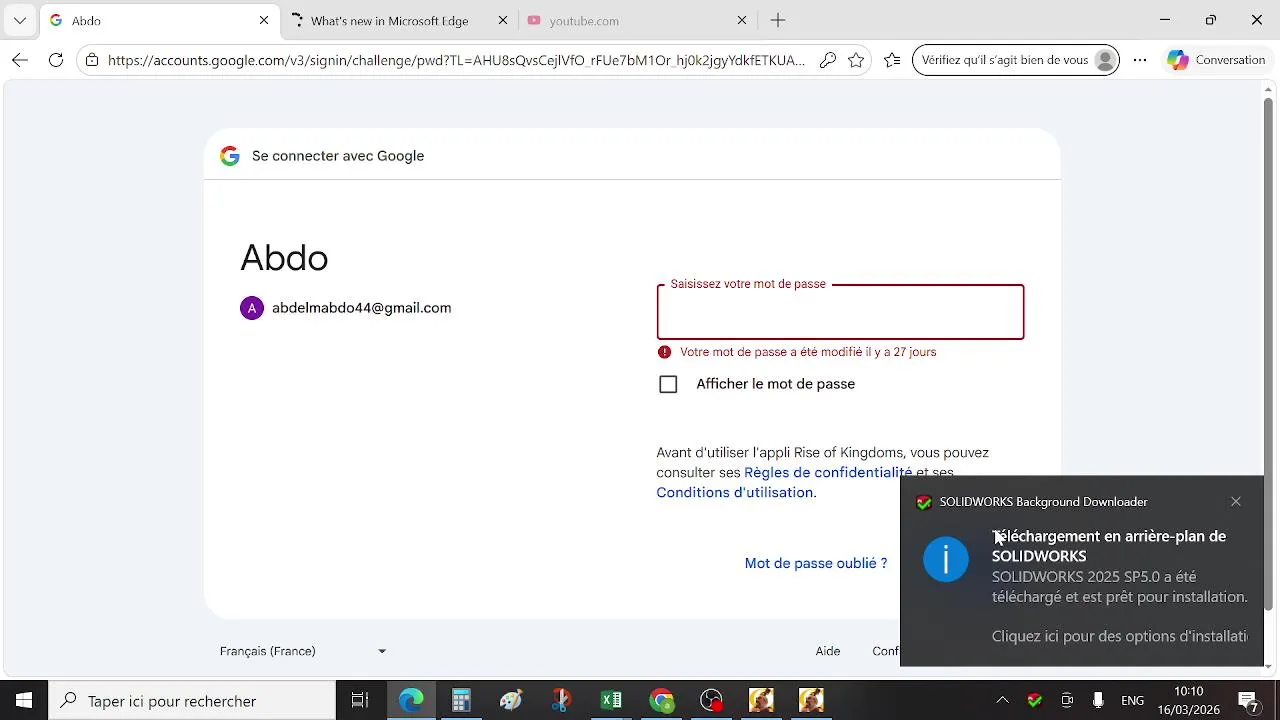The height and width of the screenshot is (720, 1280).
Task: Close the Abdo tab
Action: [264, 20]
